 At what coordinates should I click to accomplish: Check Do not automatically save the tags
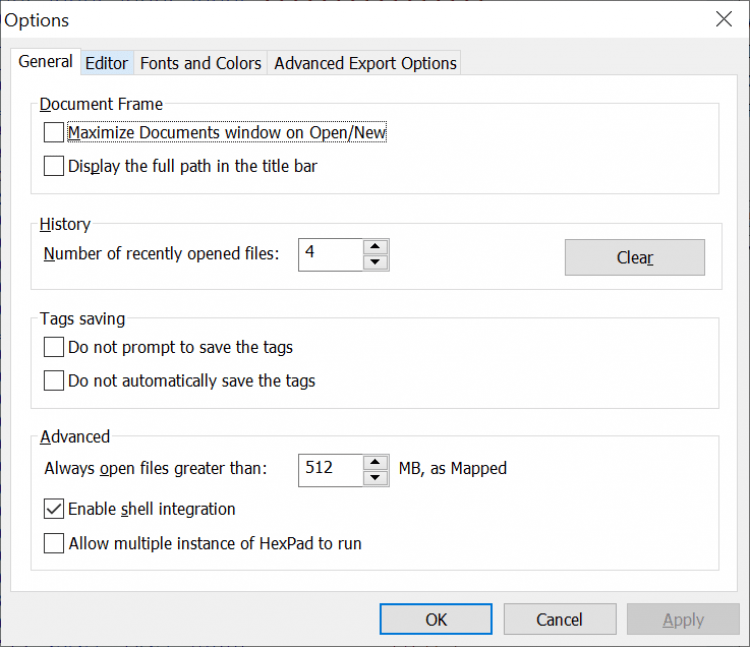(x=54, y=381)
